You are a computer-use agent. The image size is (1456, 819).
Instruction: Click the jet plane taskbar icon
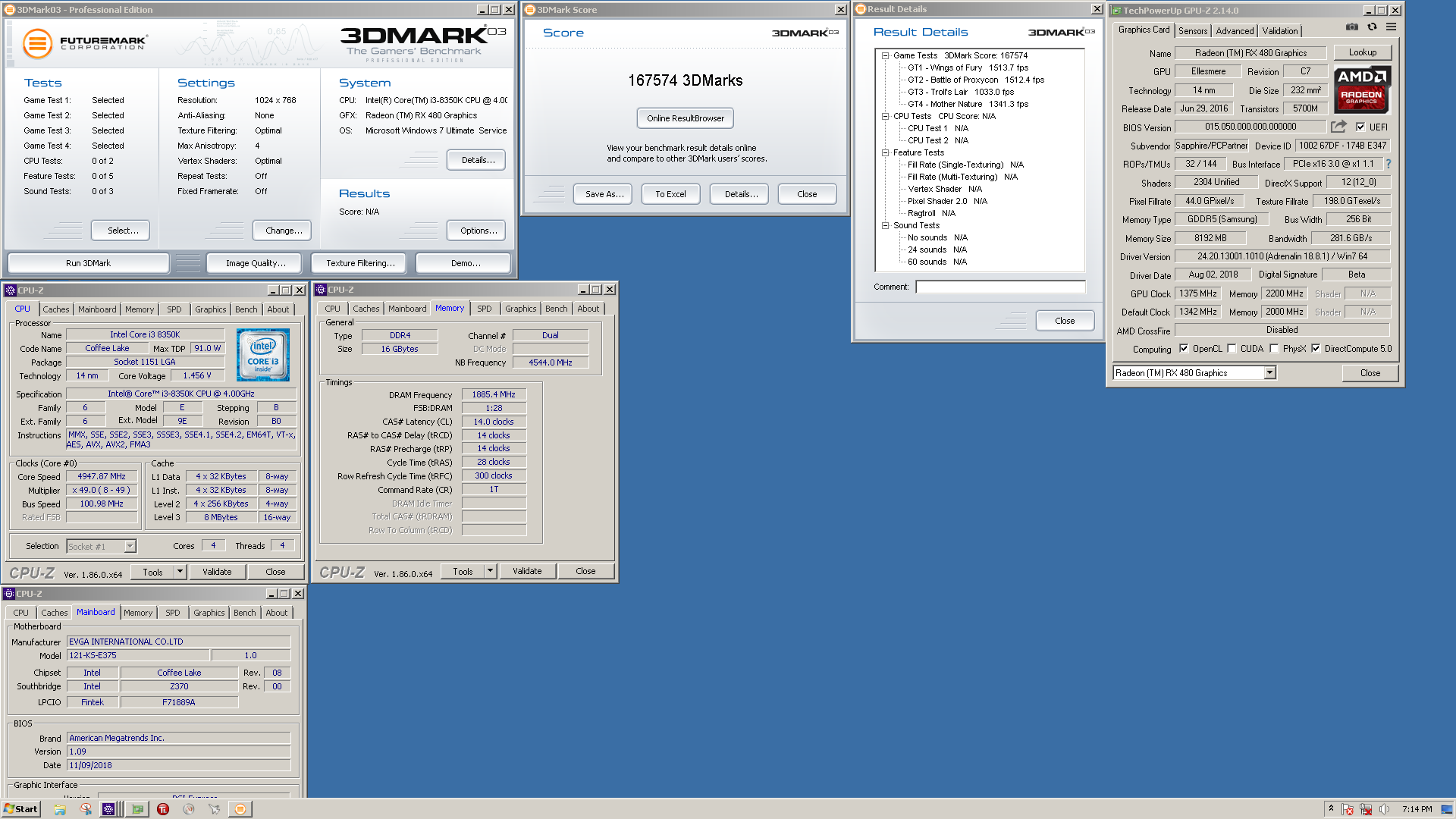click(215, 809)
